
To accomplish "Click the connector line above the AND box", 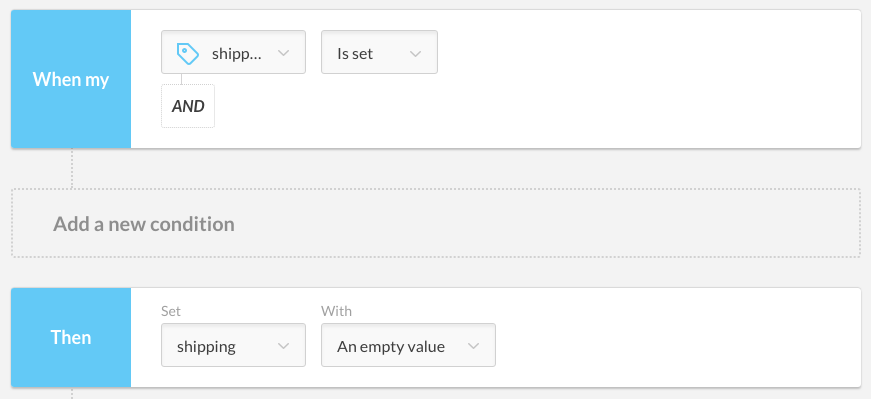I will click(182, 79).
